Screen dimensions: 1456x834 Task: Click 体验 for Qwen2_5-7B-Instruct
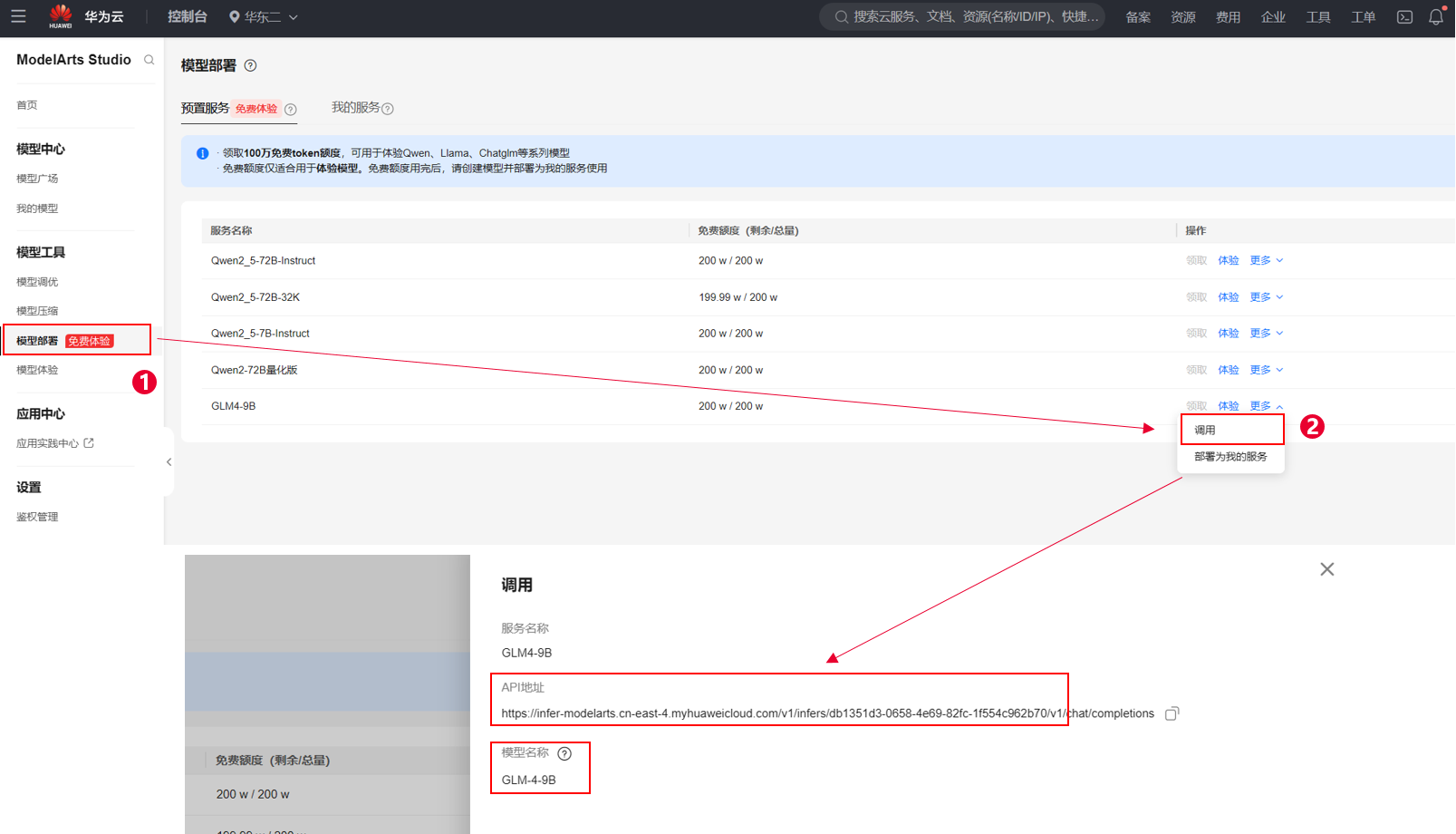[x=1229, y=334]
